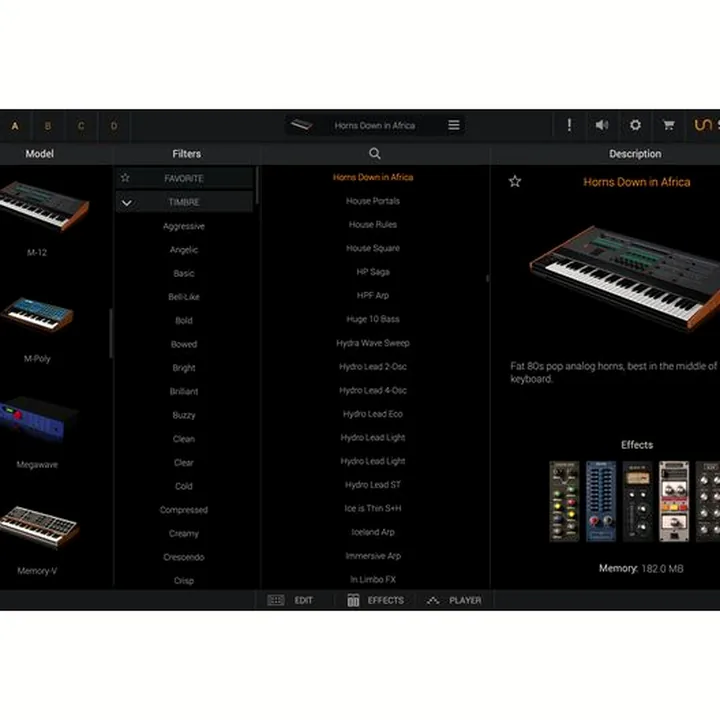Screen dimensions: 720x720
Task: Select part C tab
Action: [81, 126]
